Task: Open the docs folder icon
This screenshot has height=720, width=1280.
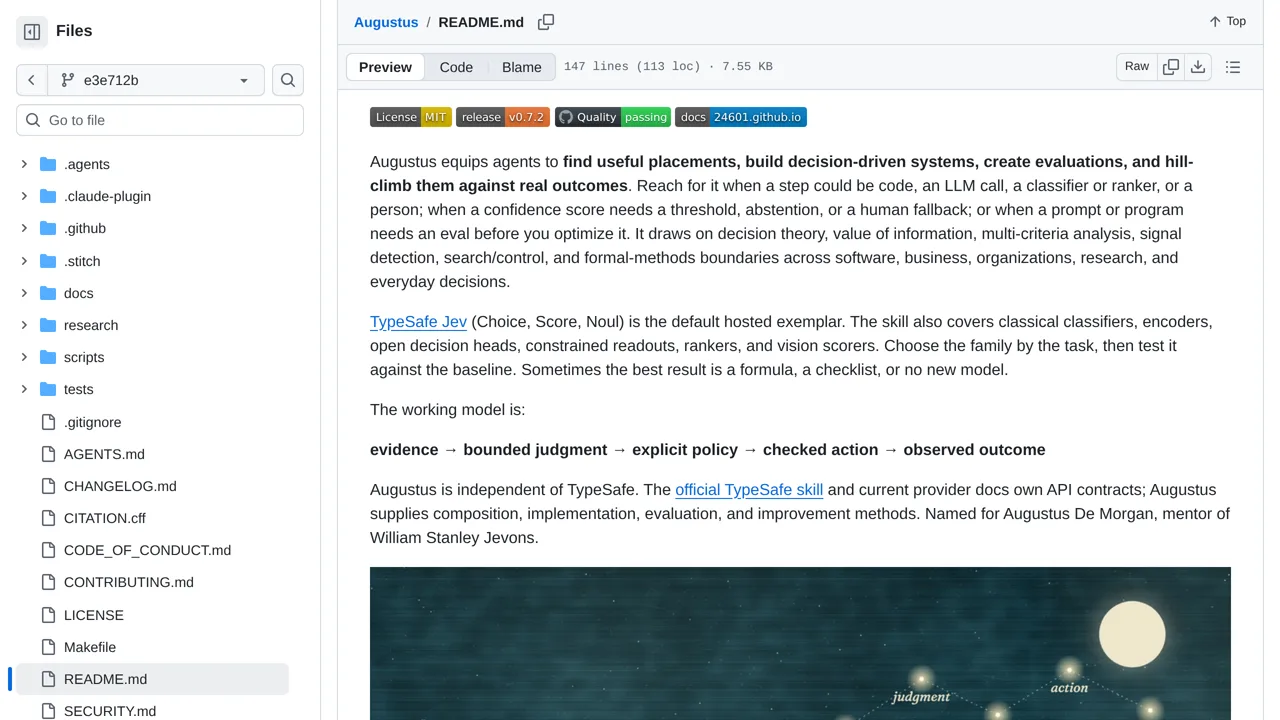Action: pyautogui.click(x=48, y=293)
